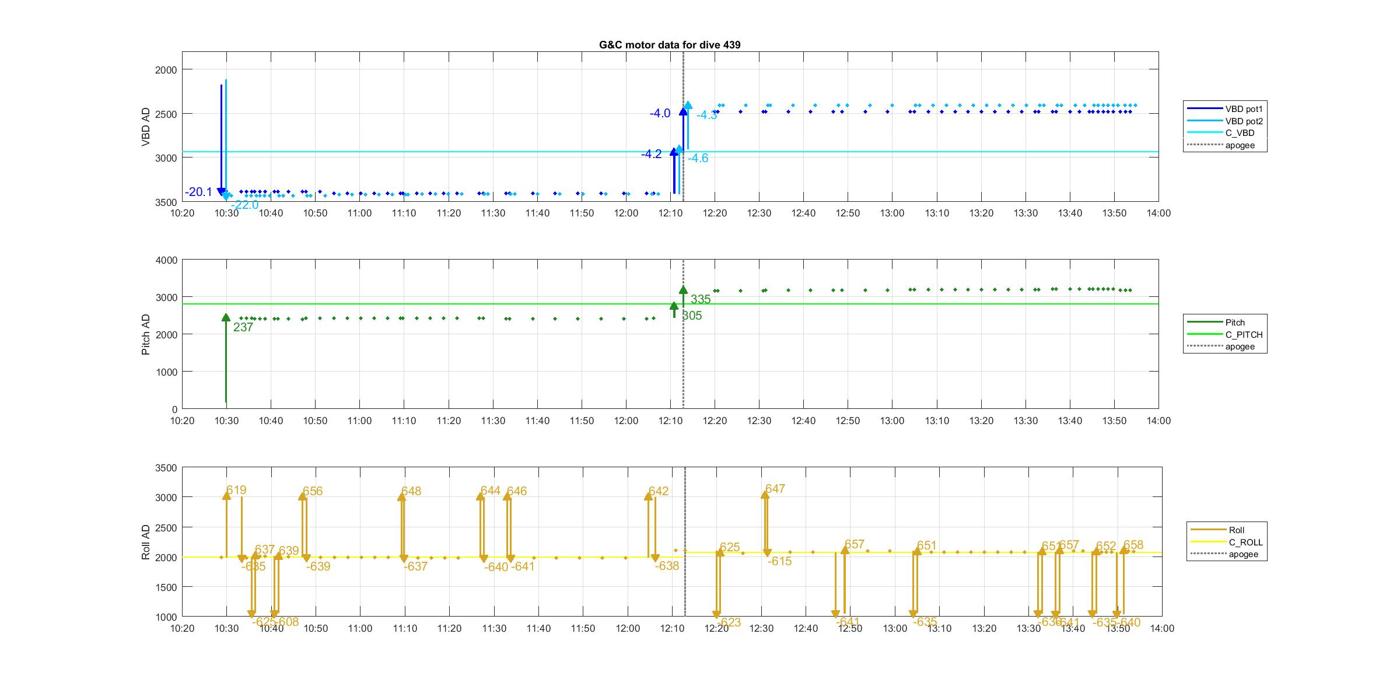
Task: Click the 'VBD AD' y-axis label
Action: 146,127
